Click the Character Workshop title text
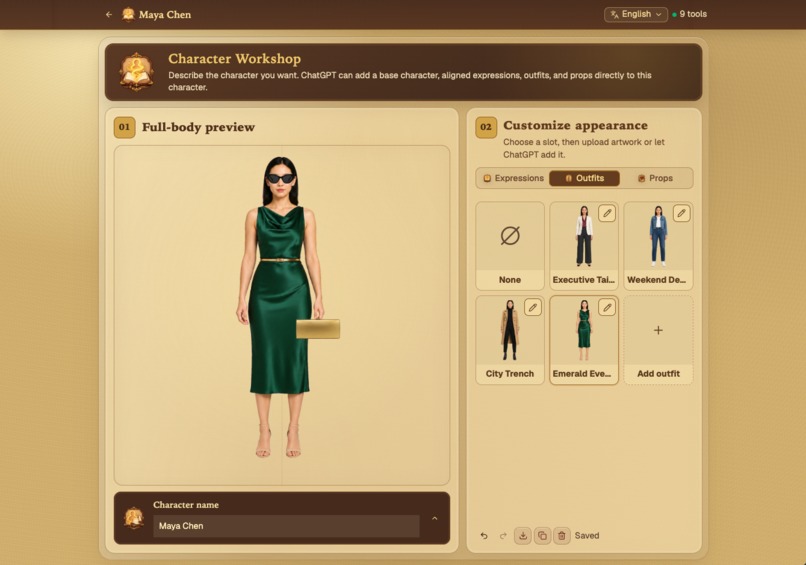This screenshot has width=806, height=565. pos(234,59)
